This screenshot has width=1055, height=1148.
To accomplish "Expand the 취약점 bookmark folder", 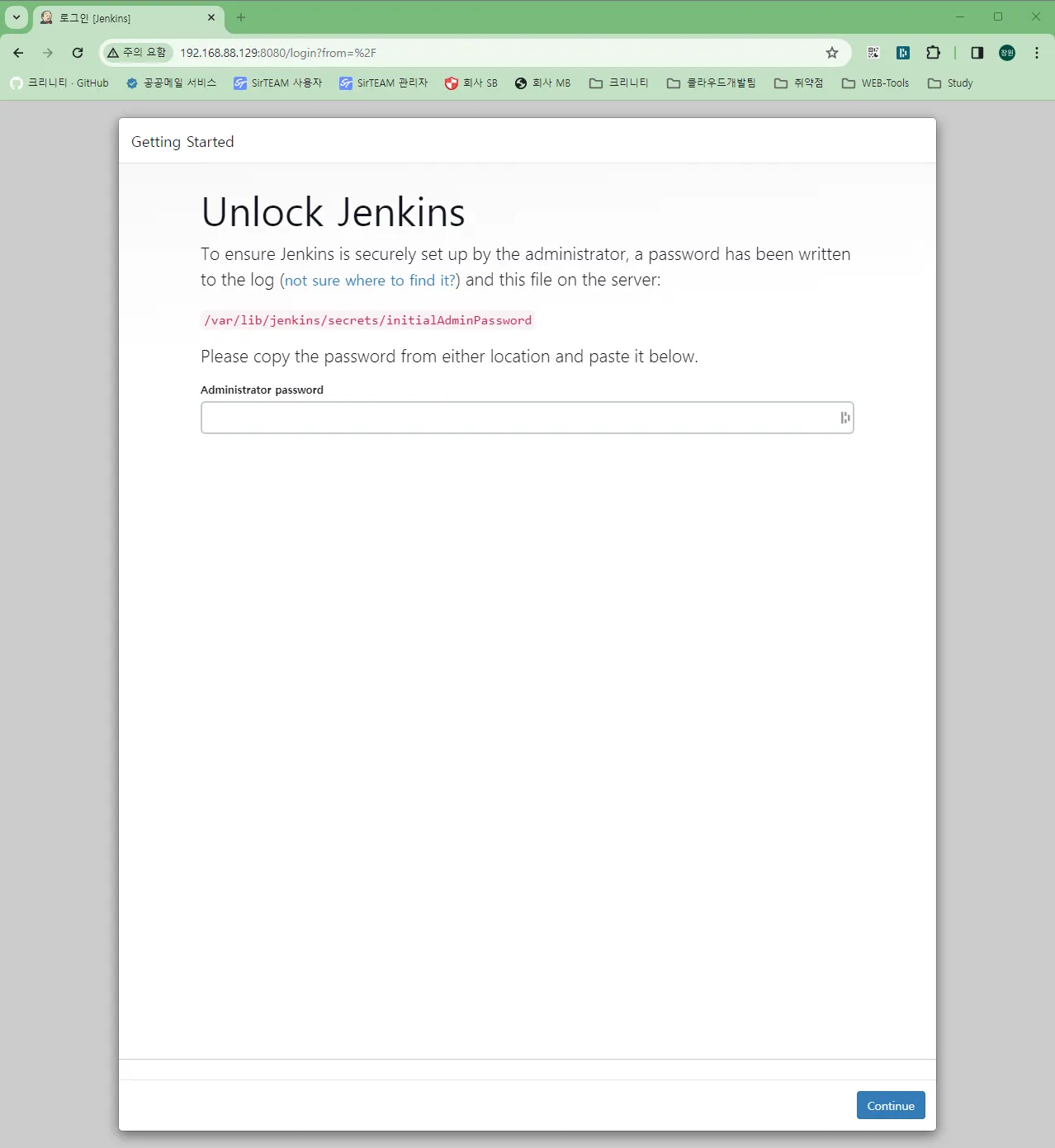I will 799,83.
